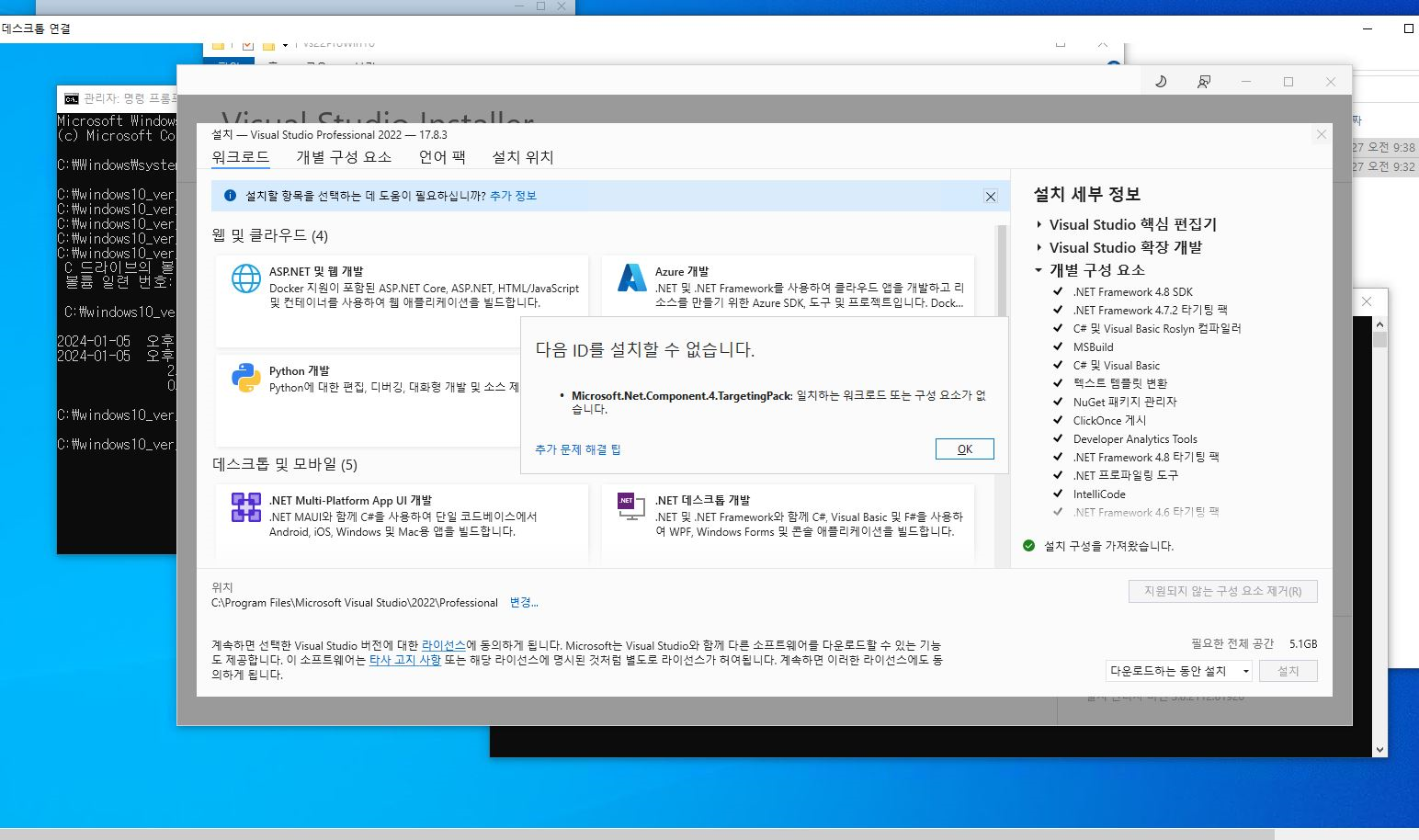Click remove unsupported components button
This screenshot has height=840, width=1419.
point(1223,591)
